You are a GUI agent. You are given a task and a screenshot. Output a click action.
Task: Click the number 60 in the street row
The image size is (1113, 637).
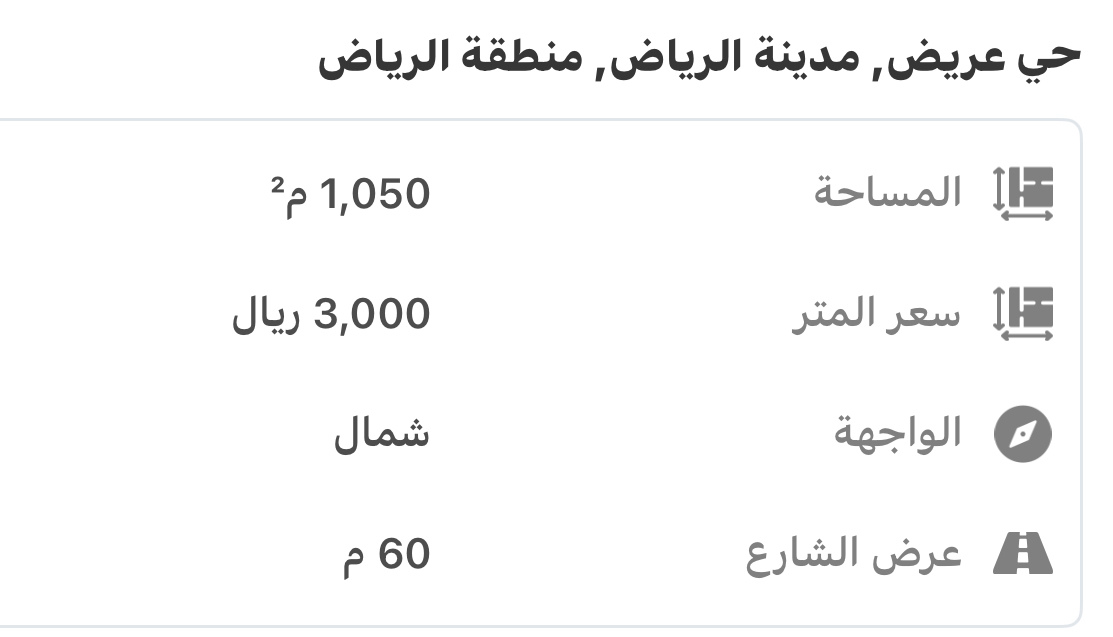404,553
